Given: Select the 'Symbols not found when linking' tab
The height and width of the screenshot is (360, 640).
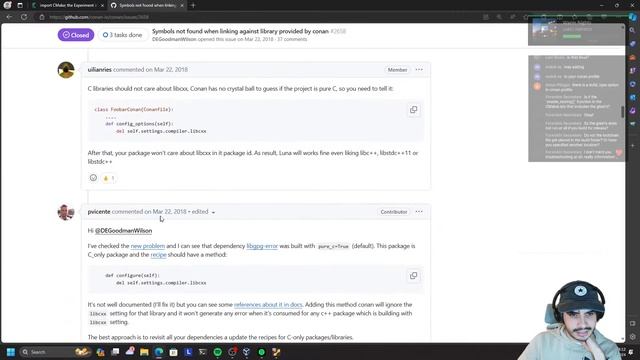Looking at the screenshot, I should tap(147, 5).
